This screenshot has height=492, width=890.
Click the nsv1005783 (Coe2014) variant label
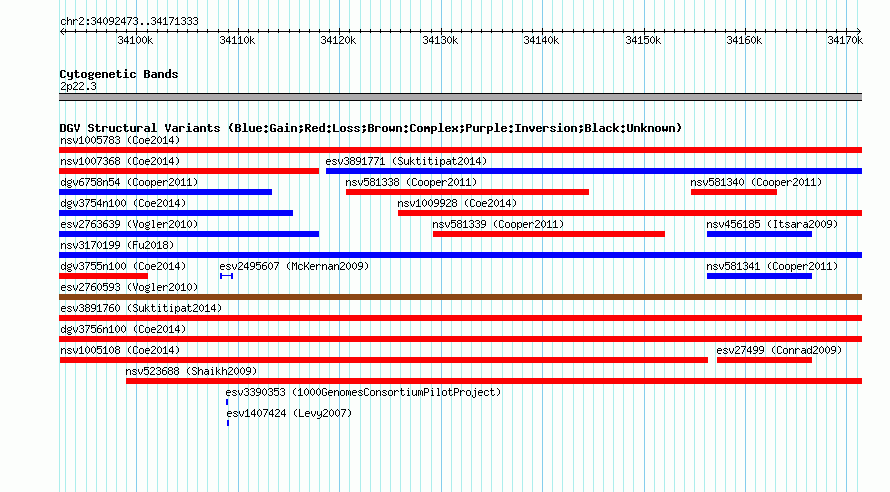[x=120, y=140]
